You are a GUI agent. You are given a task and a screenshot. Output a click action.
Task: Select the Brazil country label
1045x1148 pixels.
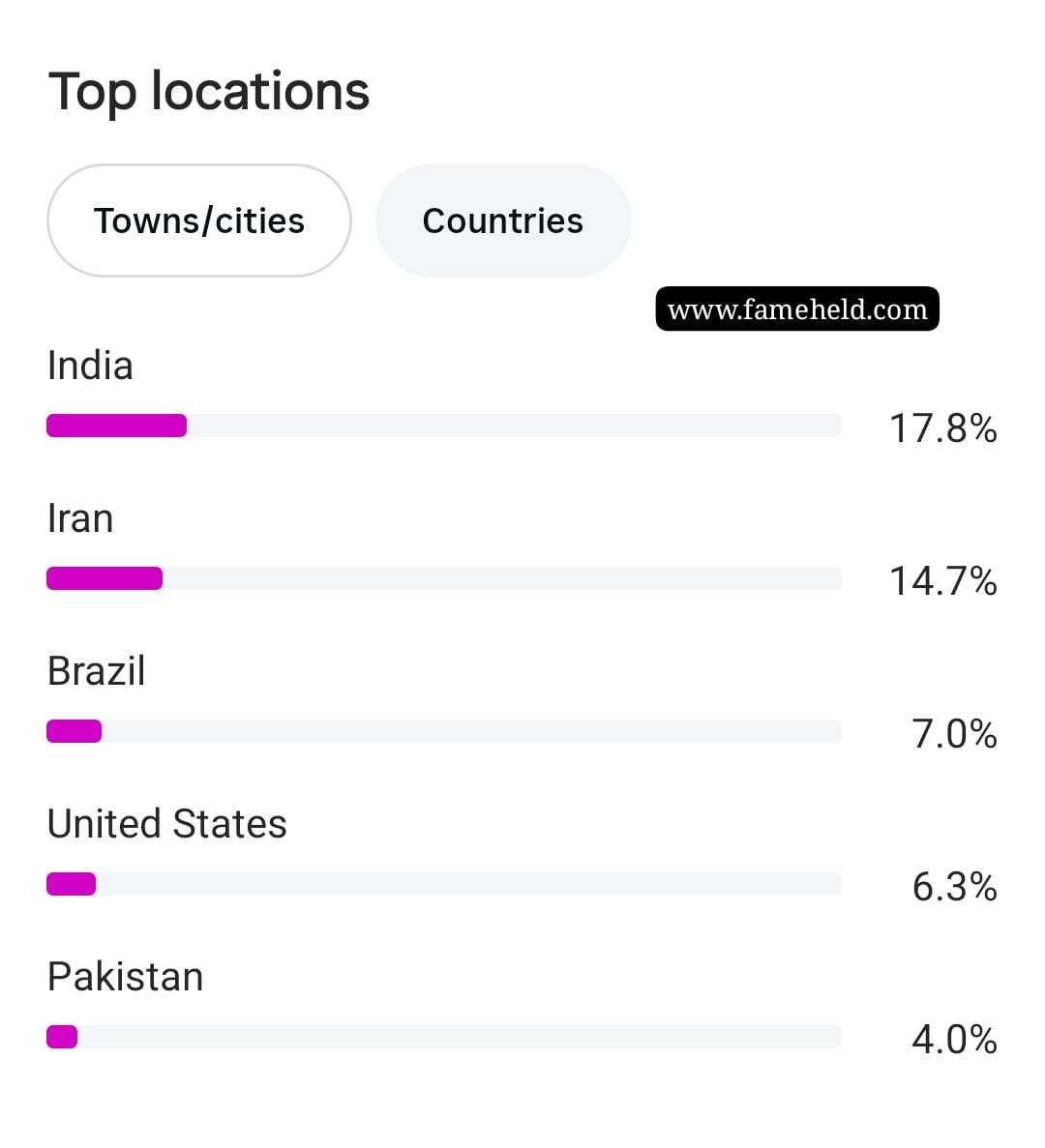tap(96, 671)
